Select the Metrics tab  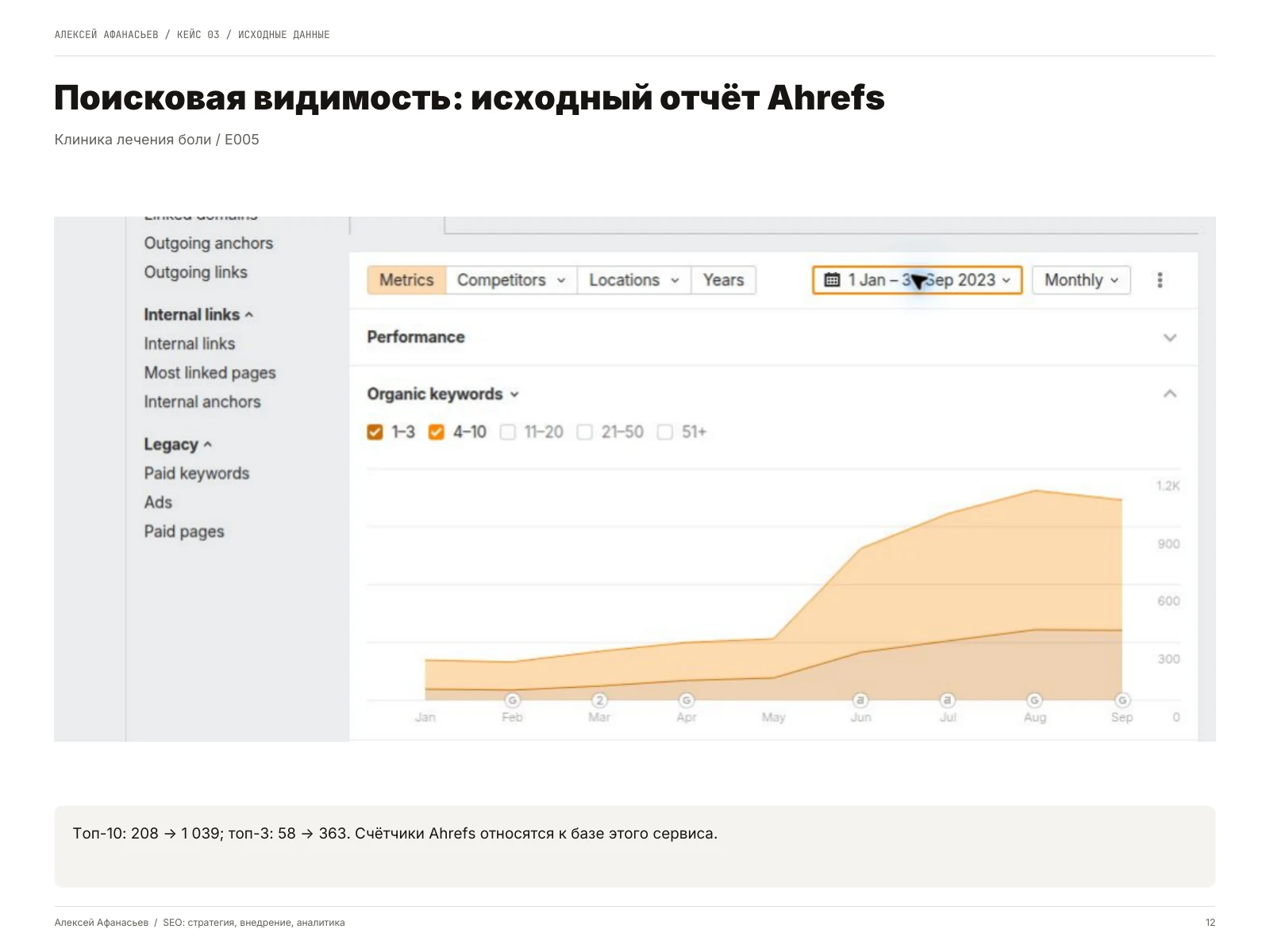point(406,280)
